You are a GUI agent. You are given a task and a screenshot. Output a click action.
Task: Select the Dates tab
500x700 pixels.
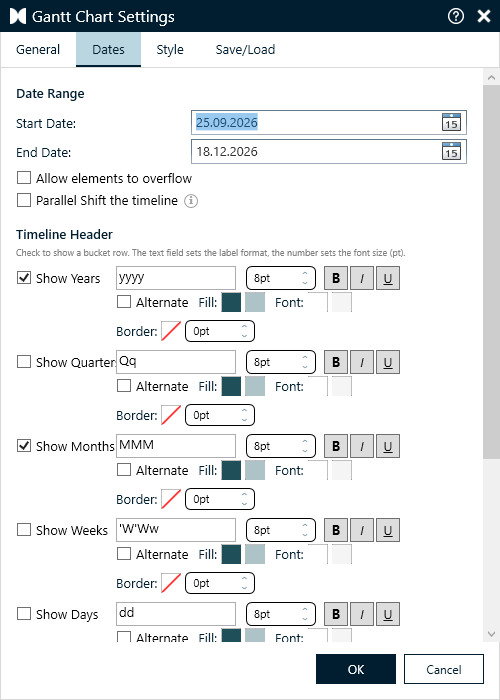click(x=108, y=50)
